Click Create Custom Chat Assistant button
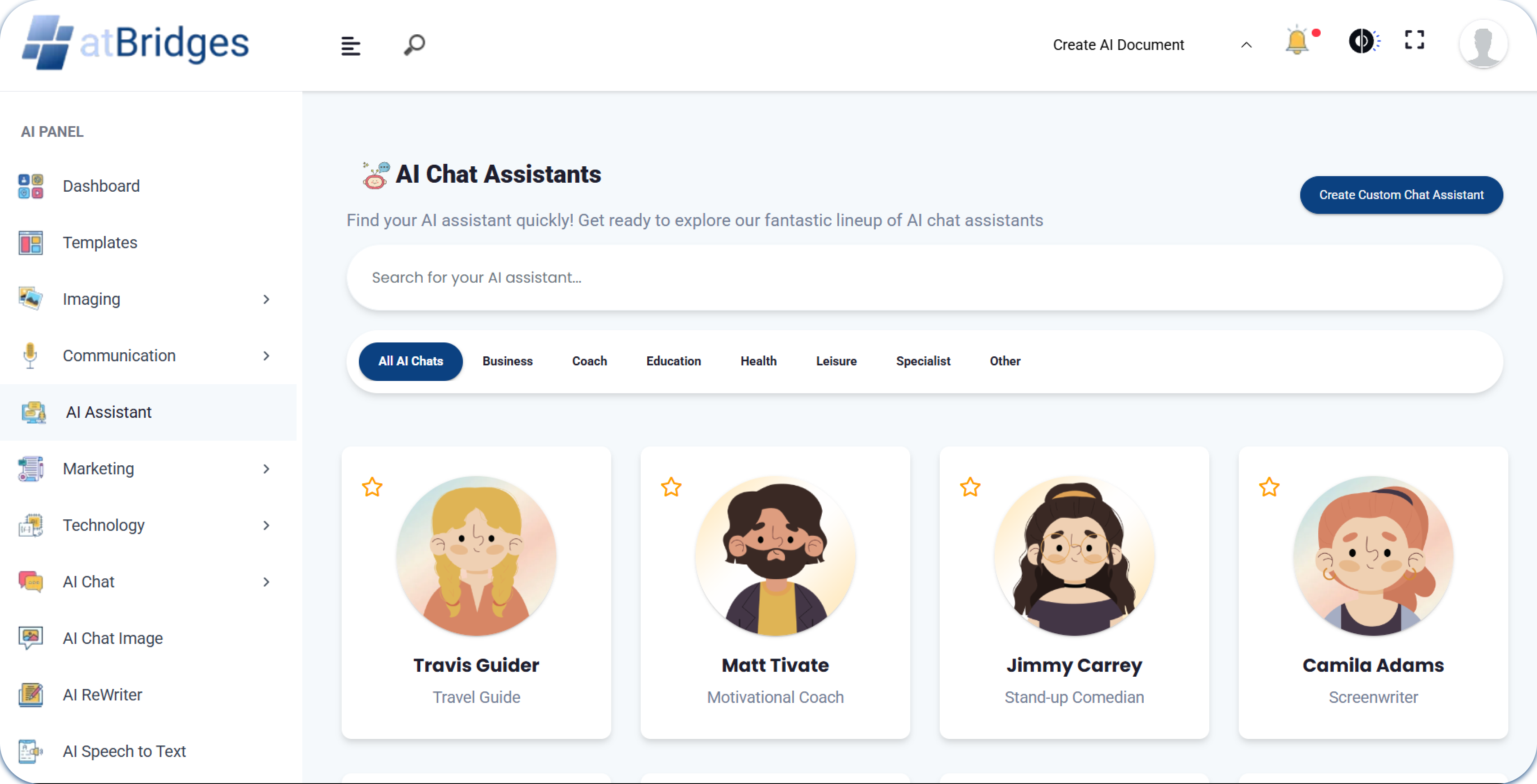The height and width of the screenshot is (784, 1537). tap(1401, 195)
